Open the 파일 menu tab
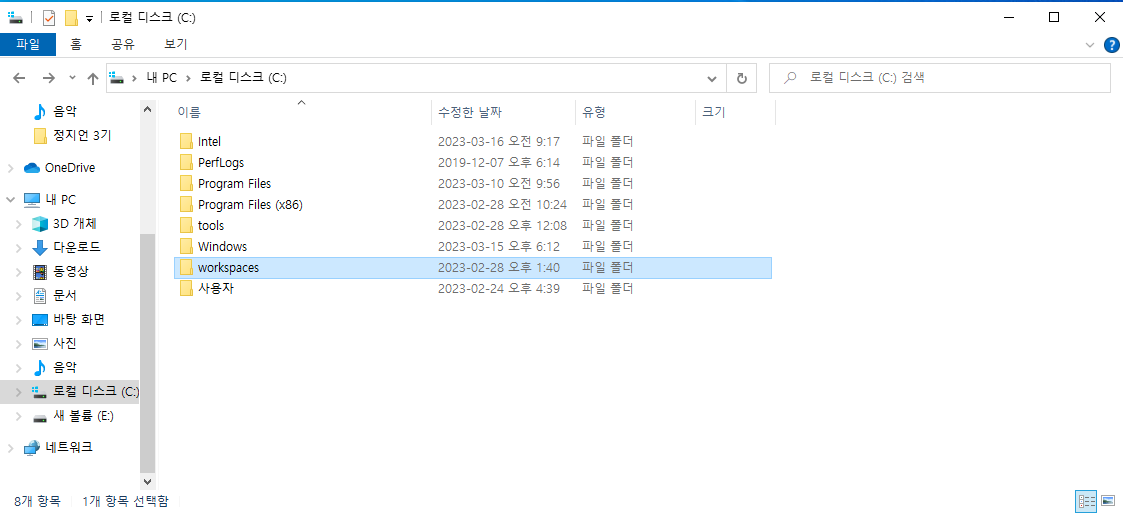Viewport: 1123px width, 513px height. (x=28, y=44)
